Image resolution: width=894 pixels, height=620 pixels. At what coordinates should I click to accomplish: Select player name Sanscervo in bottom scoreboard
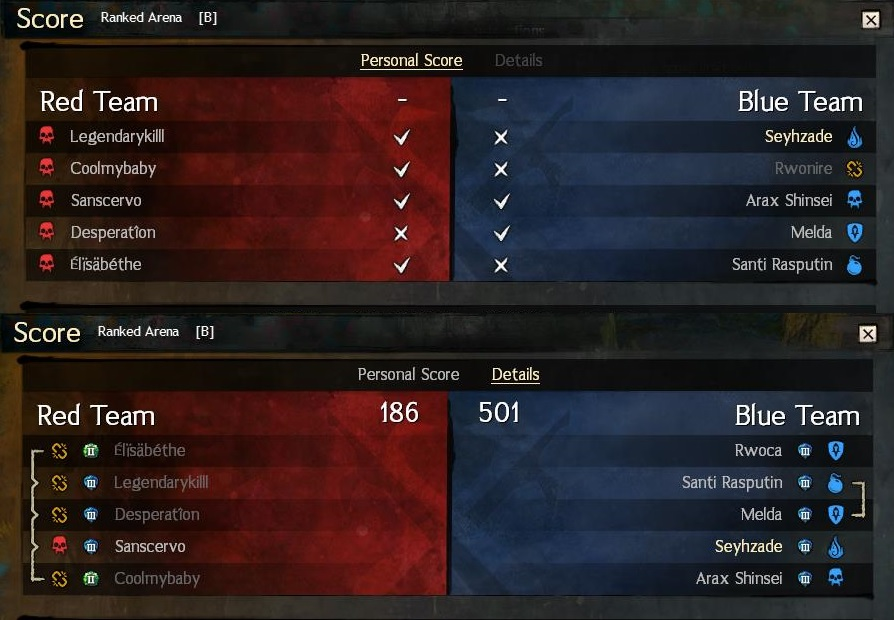(150, 546)
